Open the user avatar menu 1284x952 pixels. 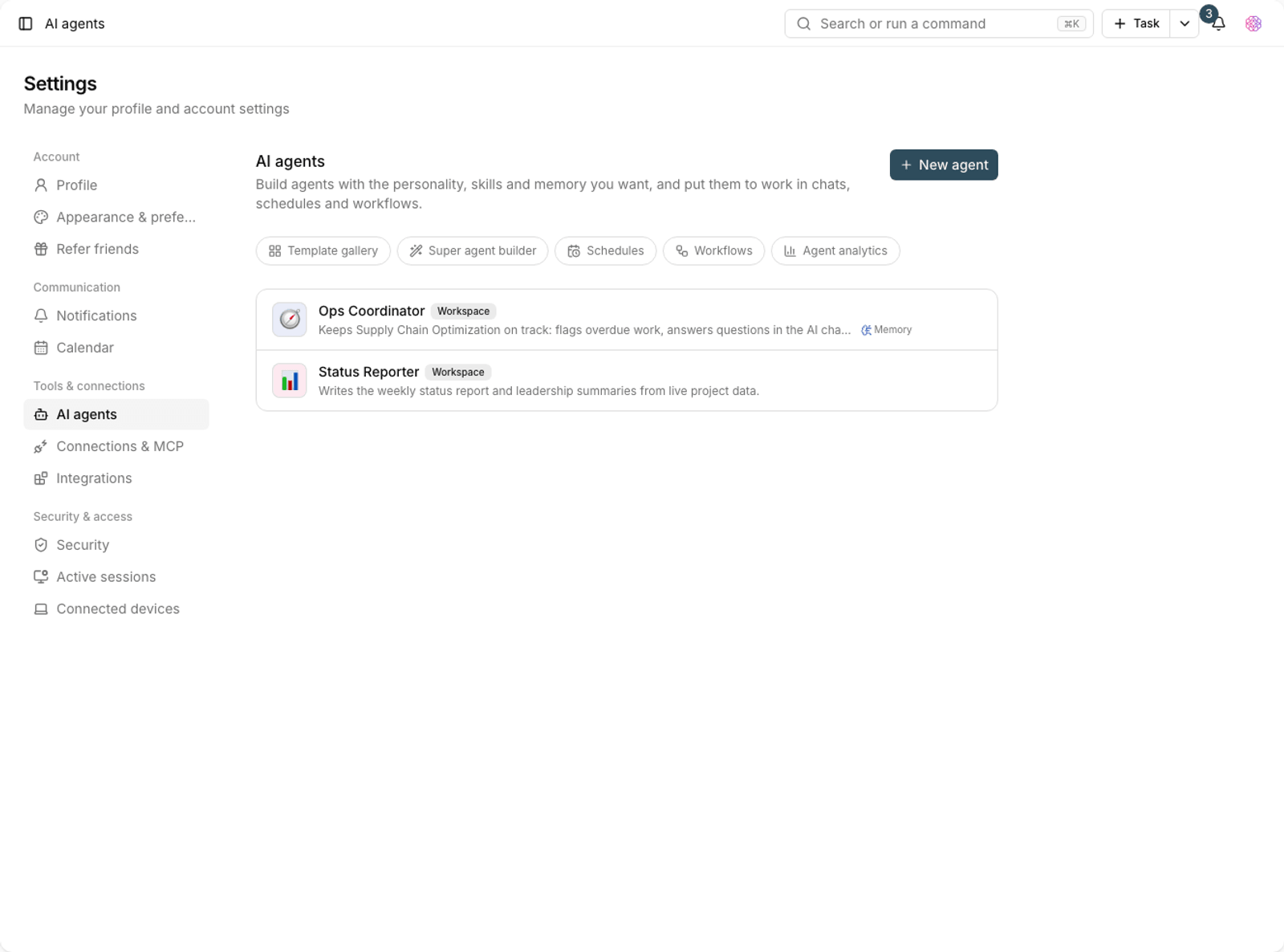point(1254,24)
